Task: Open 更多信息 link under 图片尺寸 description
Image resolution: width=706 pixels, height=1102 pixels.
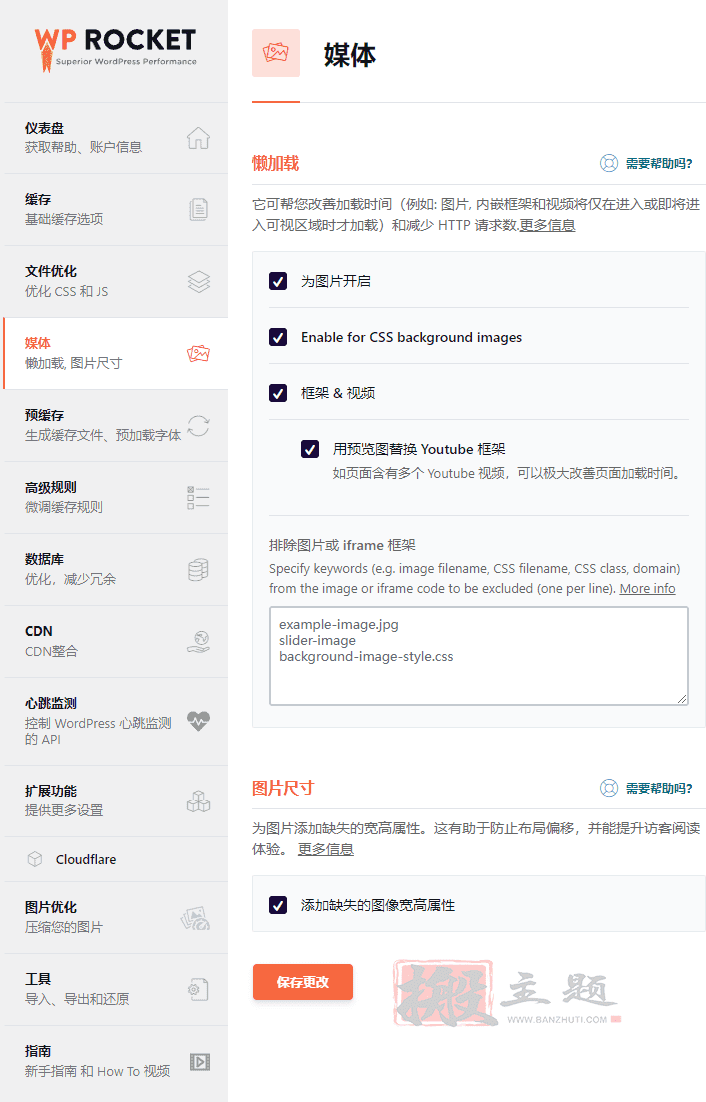Action: [x=325, y=849]
